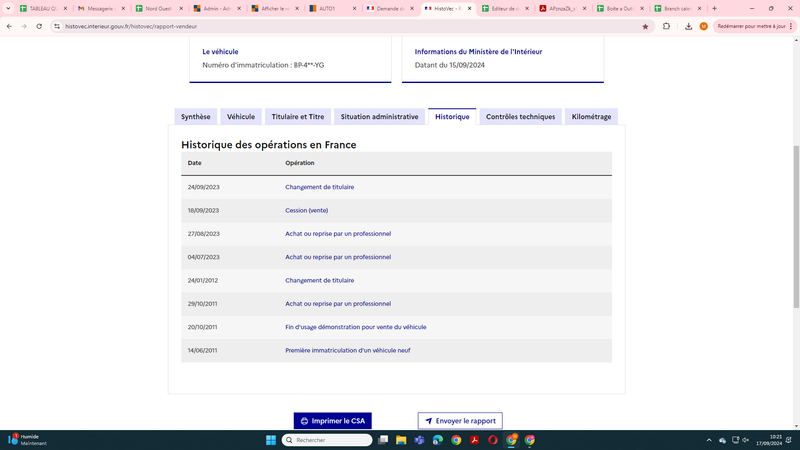
Task: Open the taskbar clock showing 17/09/2024
Action: 769,440
